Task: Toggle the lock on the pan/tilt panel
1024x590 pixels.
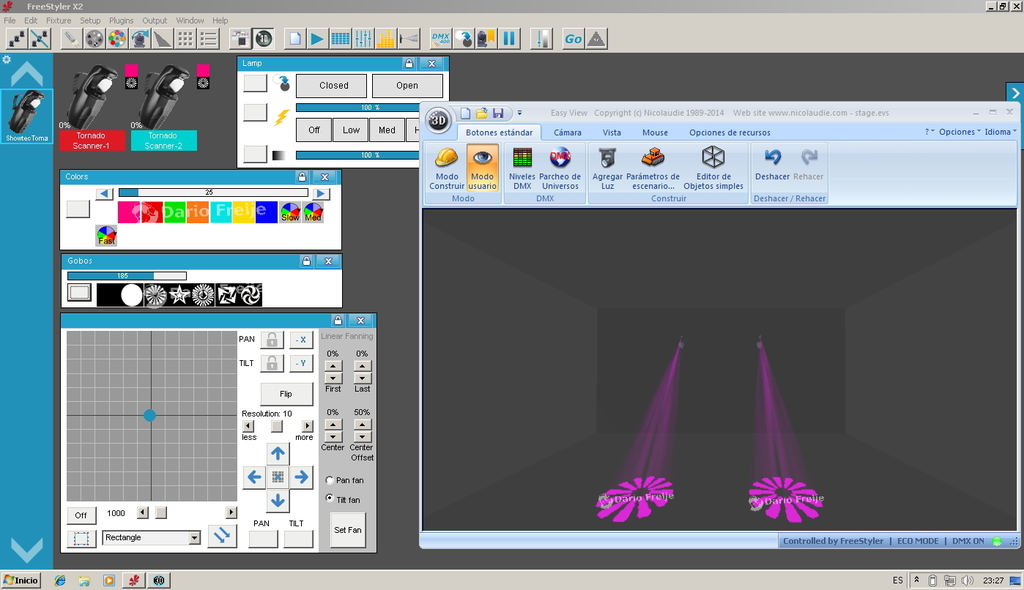Action: coord(338,320)
